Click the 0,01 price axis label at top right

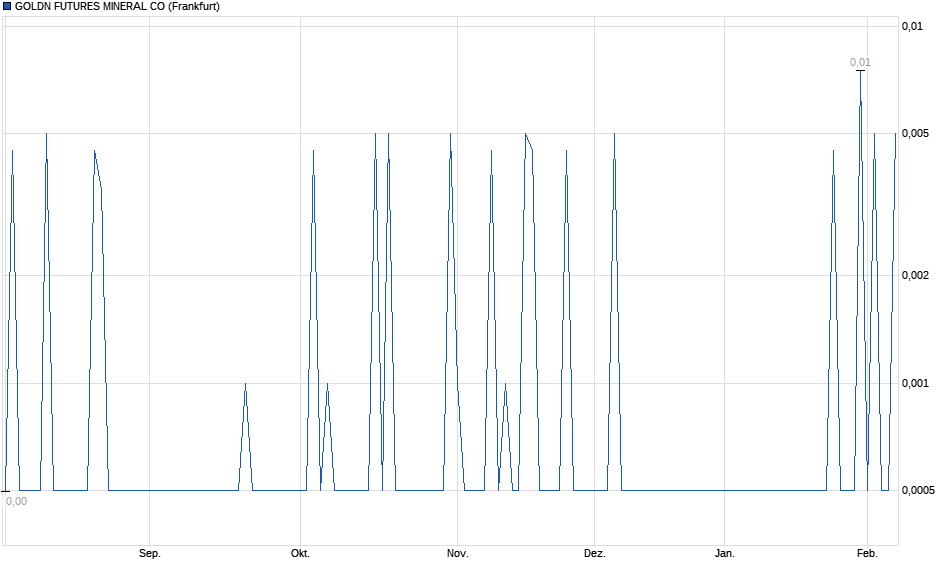tap(912, 26)
